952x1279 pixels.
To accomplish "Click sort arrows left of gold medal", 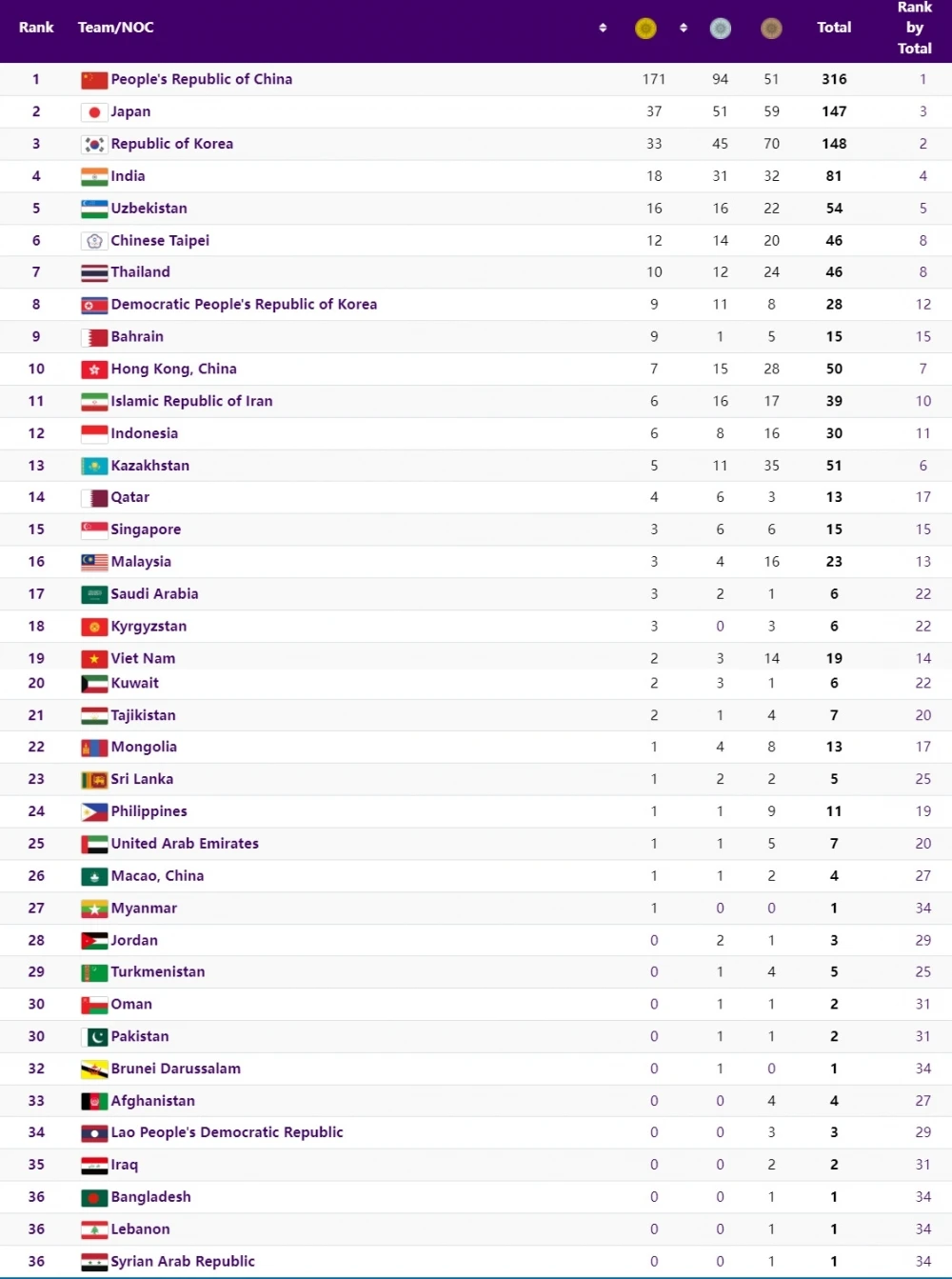I will pos(603,29).
